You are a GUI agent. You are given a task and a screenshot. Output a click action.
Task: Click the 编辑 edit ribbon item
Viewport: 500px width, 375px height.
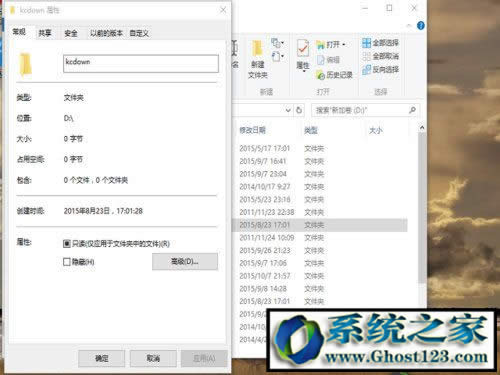pos(328,60)
